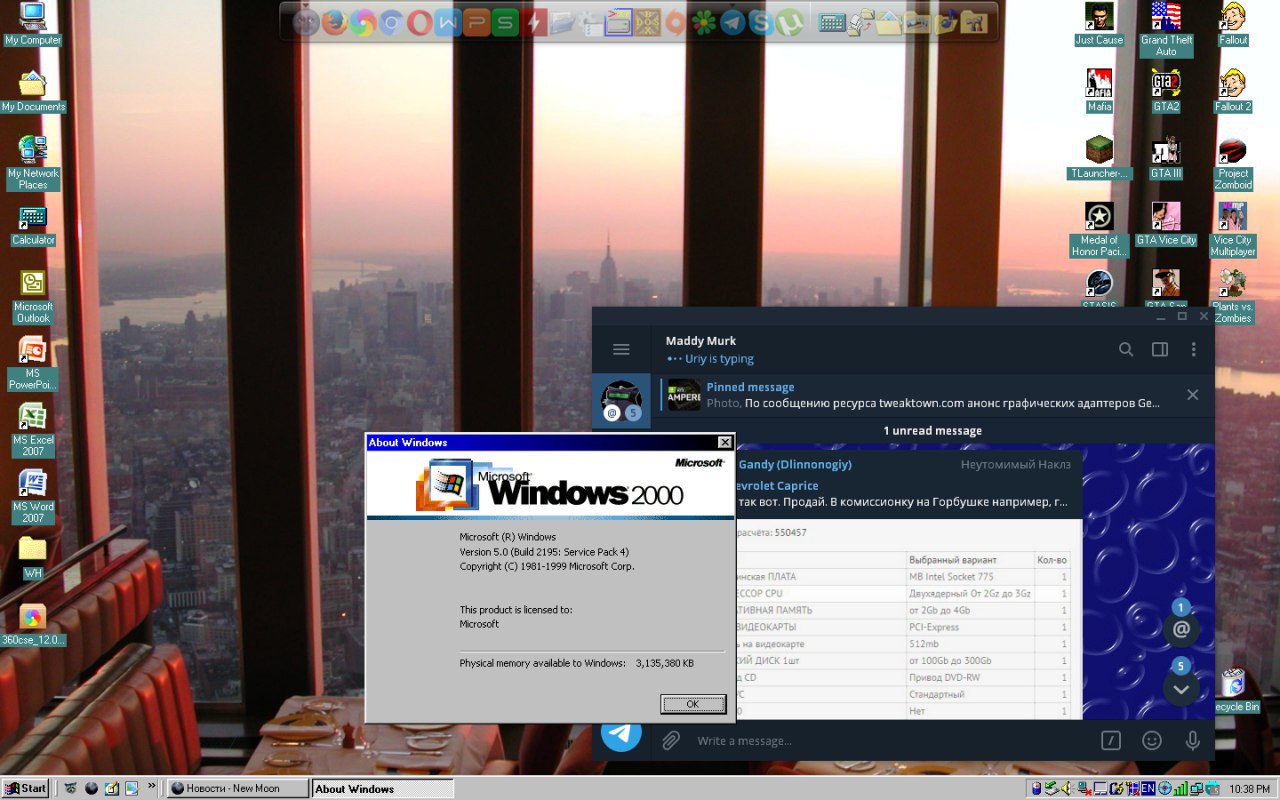Record a voice message with microphone

tap(1192, 741)
